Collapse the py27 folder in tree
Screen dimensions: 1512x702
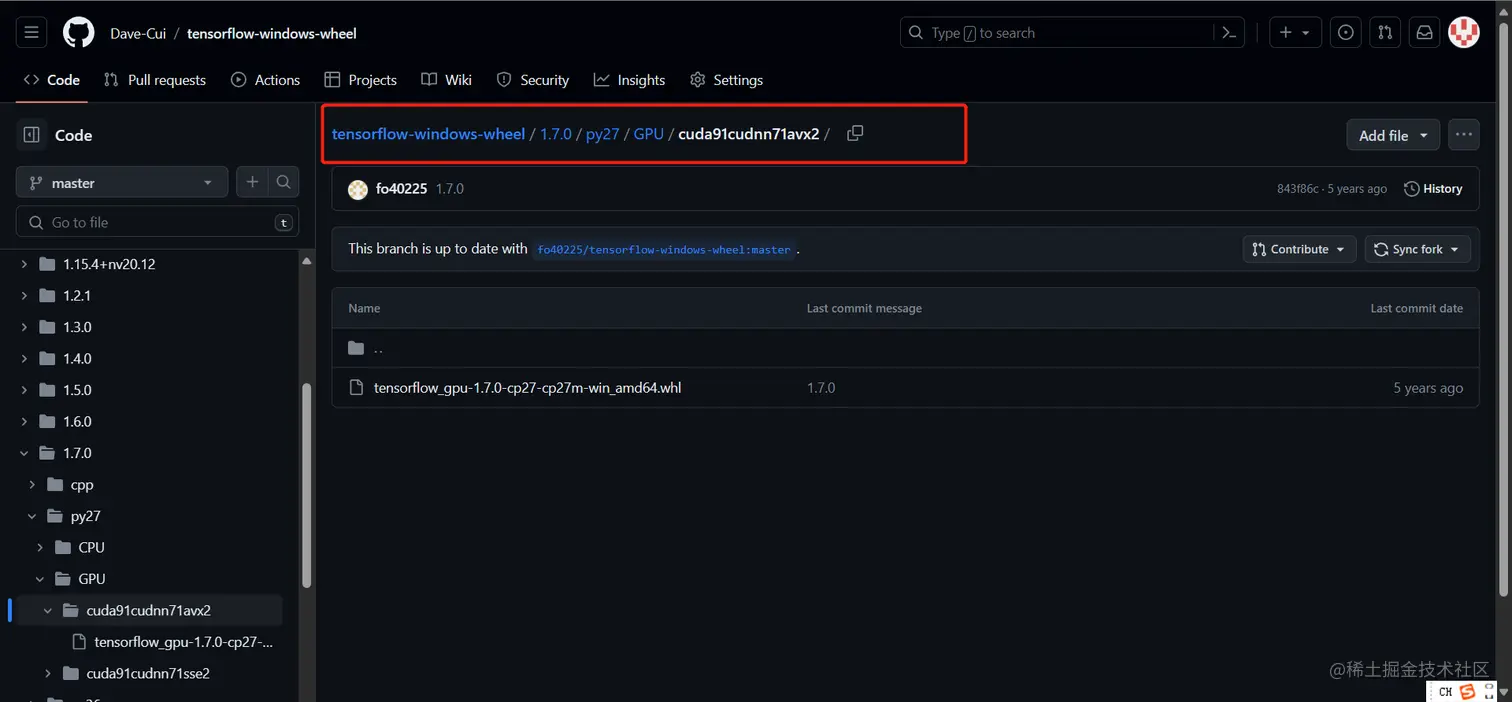[32, 516]
